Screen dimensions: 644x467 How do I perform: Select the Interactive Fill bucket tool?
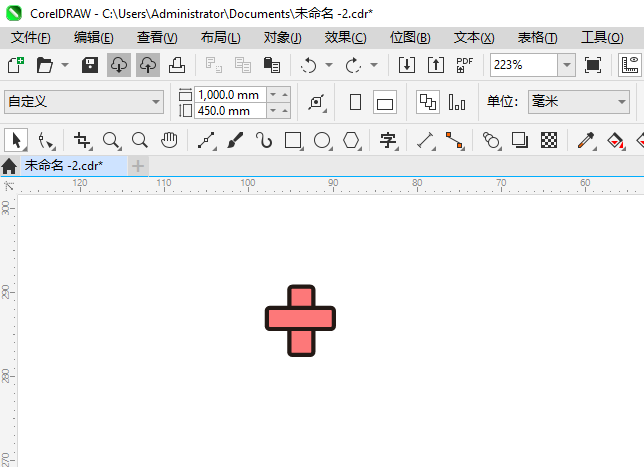pyautogui.click(x=615, y=140)
